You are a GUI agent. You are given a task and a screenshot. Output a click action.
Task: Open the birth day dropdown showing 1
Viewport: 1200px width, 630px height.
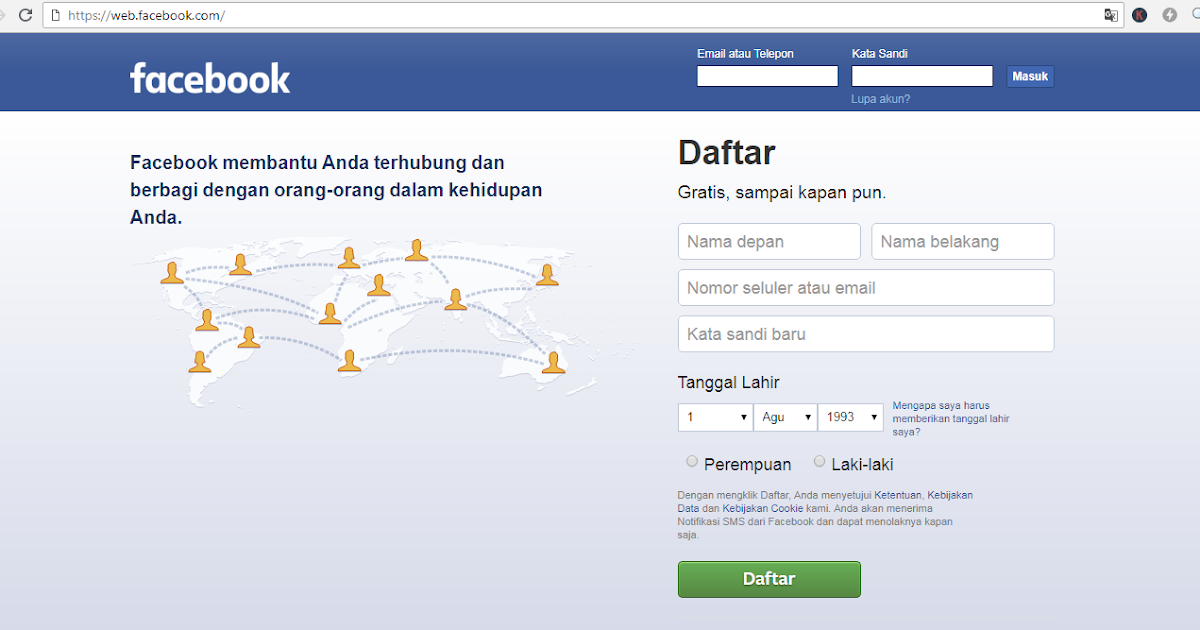point(715,417)
